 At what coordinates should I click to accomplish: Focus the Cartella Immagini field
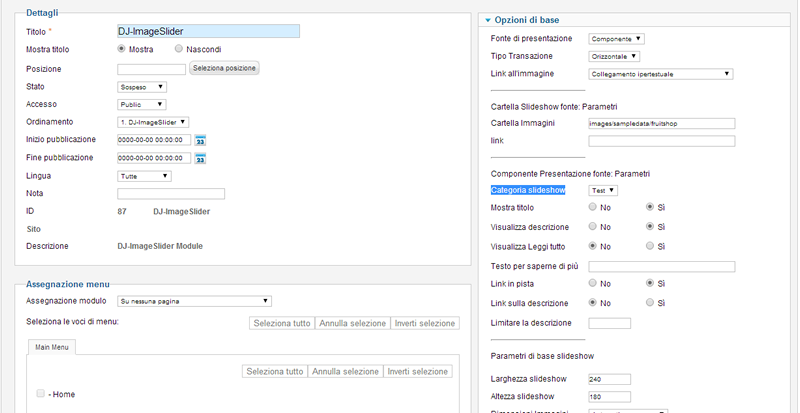coord(662,124)
